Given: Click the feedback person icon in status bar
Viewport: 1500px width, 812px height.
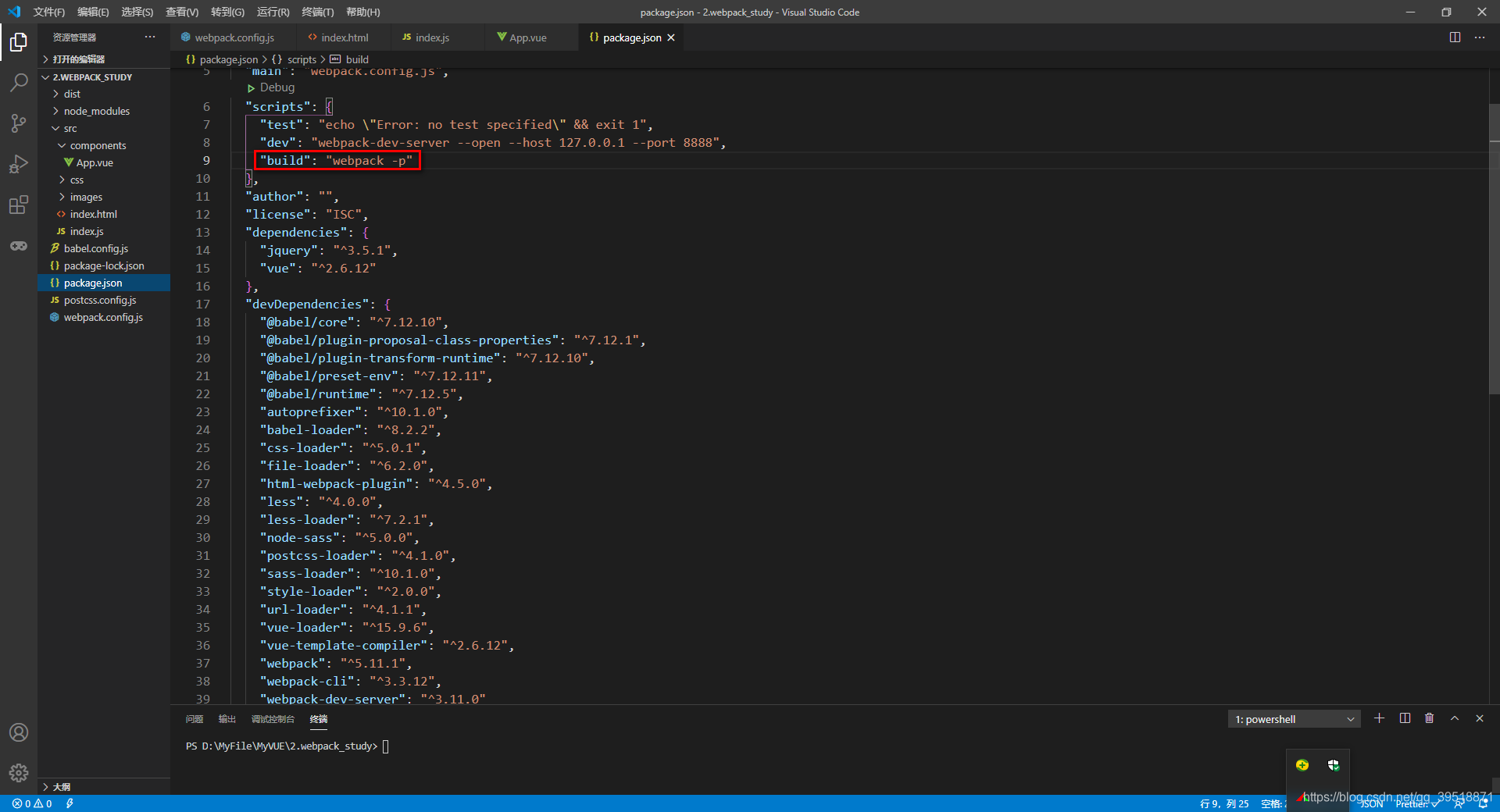Looking at the screenshot, I should (x=1459, y=803).
